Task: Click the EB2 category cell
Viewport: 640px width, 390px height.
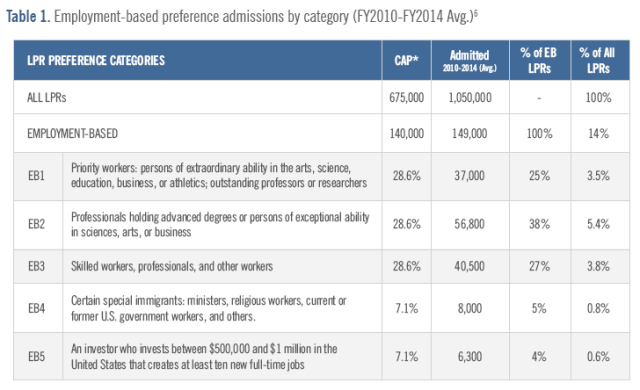Action: [x=36, y=224]
